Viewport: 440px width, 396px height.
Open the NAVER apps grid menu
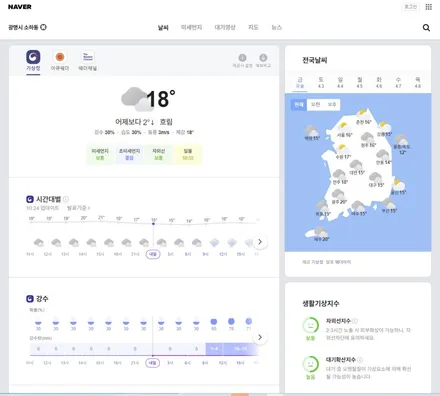coord(429,7)
